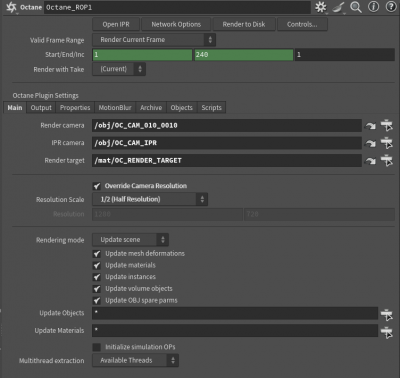This screenshot has height=378, width=400.
Task: Open the parameter search magnifier
Action: pos(356,7)
